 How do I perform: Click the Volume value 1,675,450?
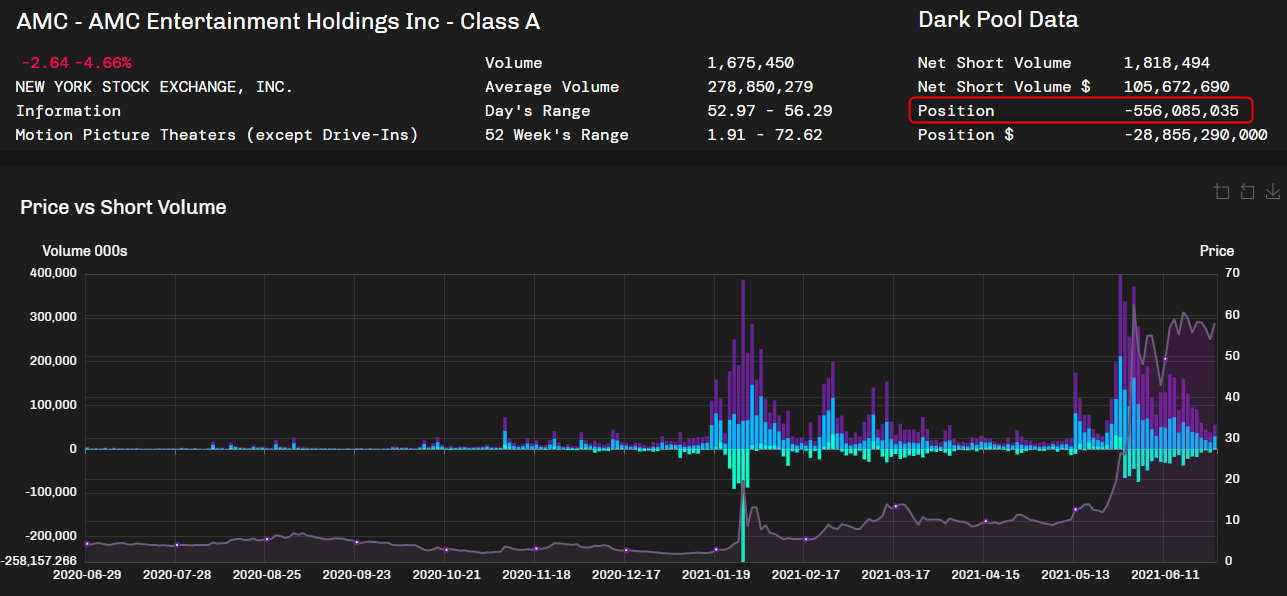pyautogui.click(x=750, y=63)
